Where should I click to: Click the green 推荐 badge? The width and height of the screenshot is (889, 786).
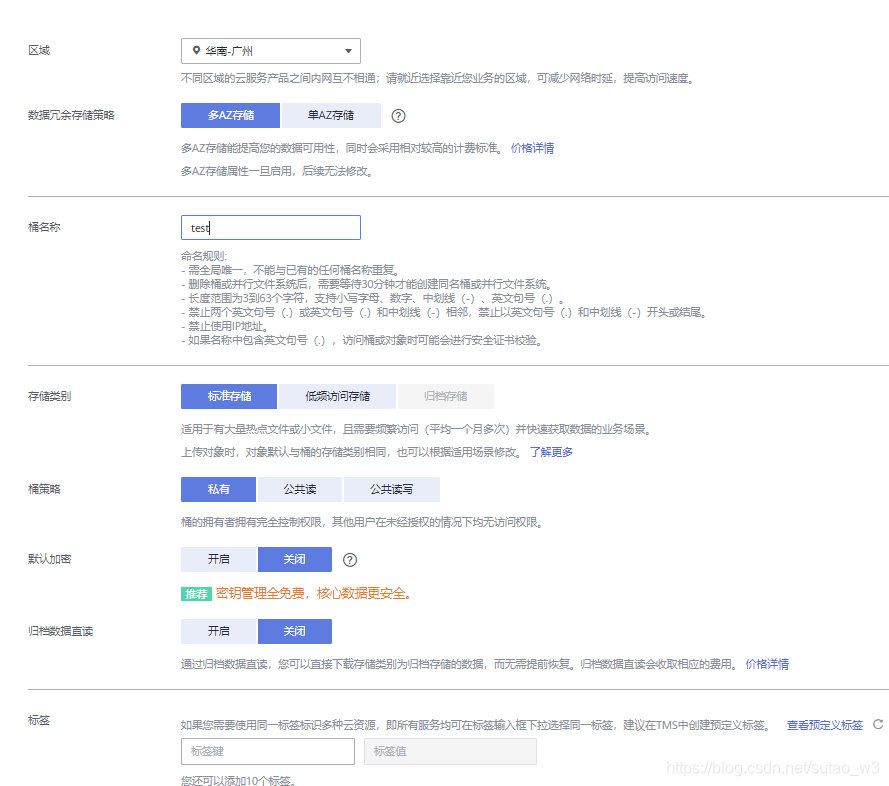click(x=196, y=594)
